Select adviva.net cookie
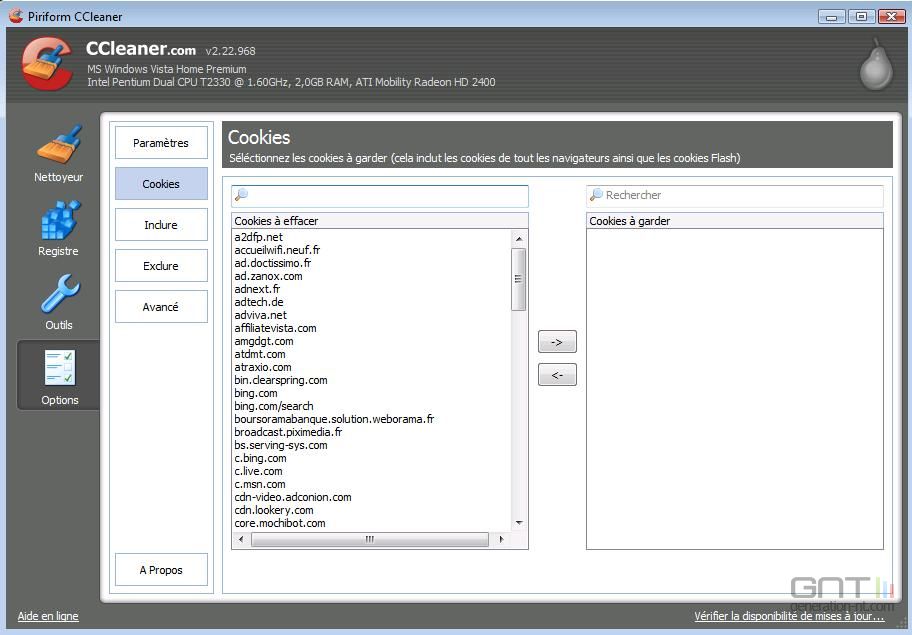Viewport: 912px width, 635px height. pyautogui.click(x=261, y=315)
